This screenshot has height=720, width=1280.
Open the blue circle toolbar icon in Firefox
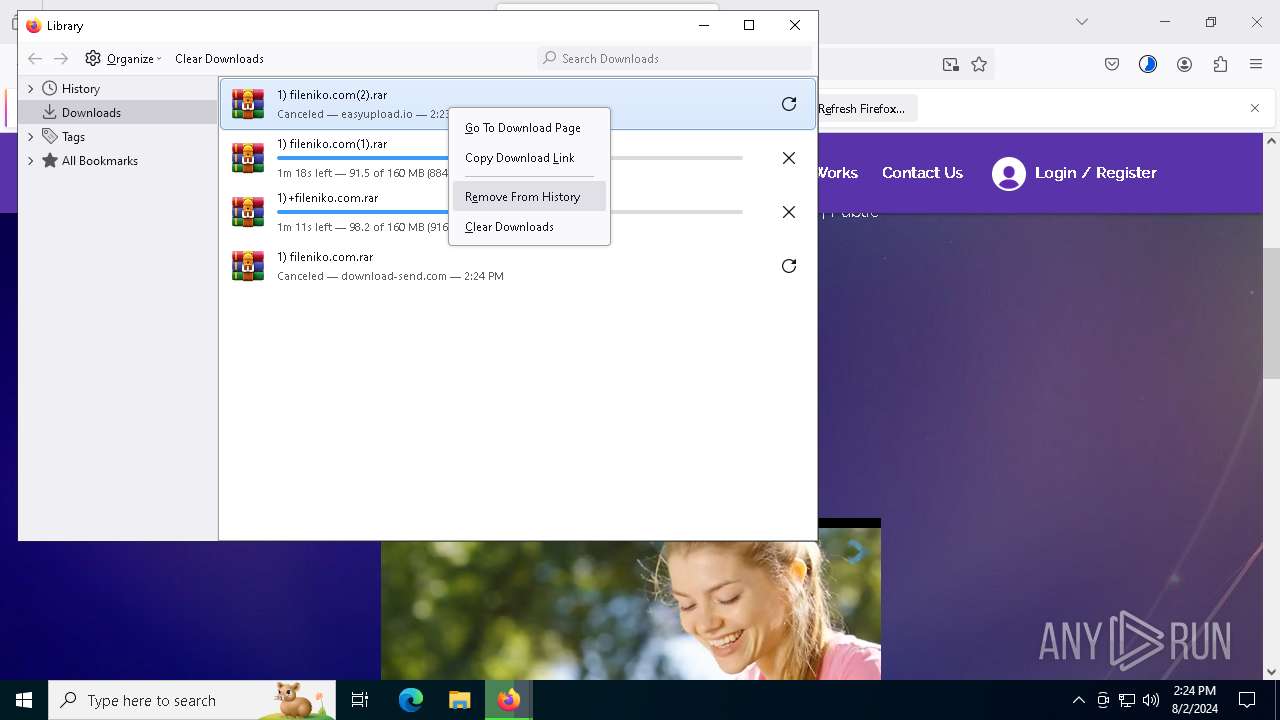click(1148, 64)
